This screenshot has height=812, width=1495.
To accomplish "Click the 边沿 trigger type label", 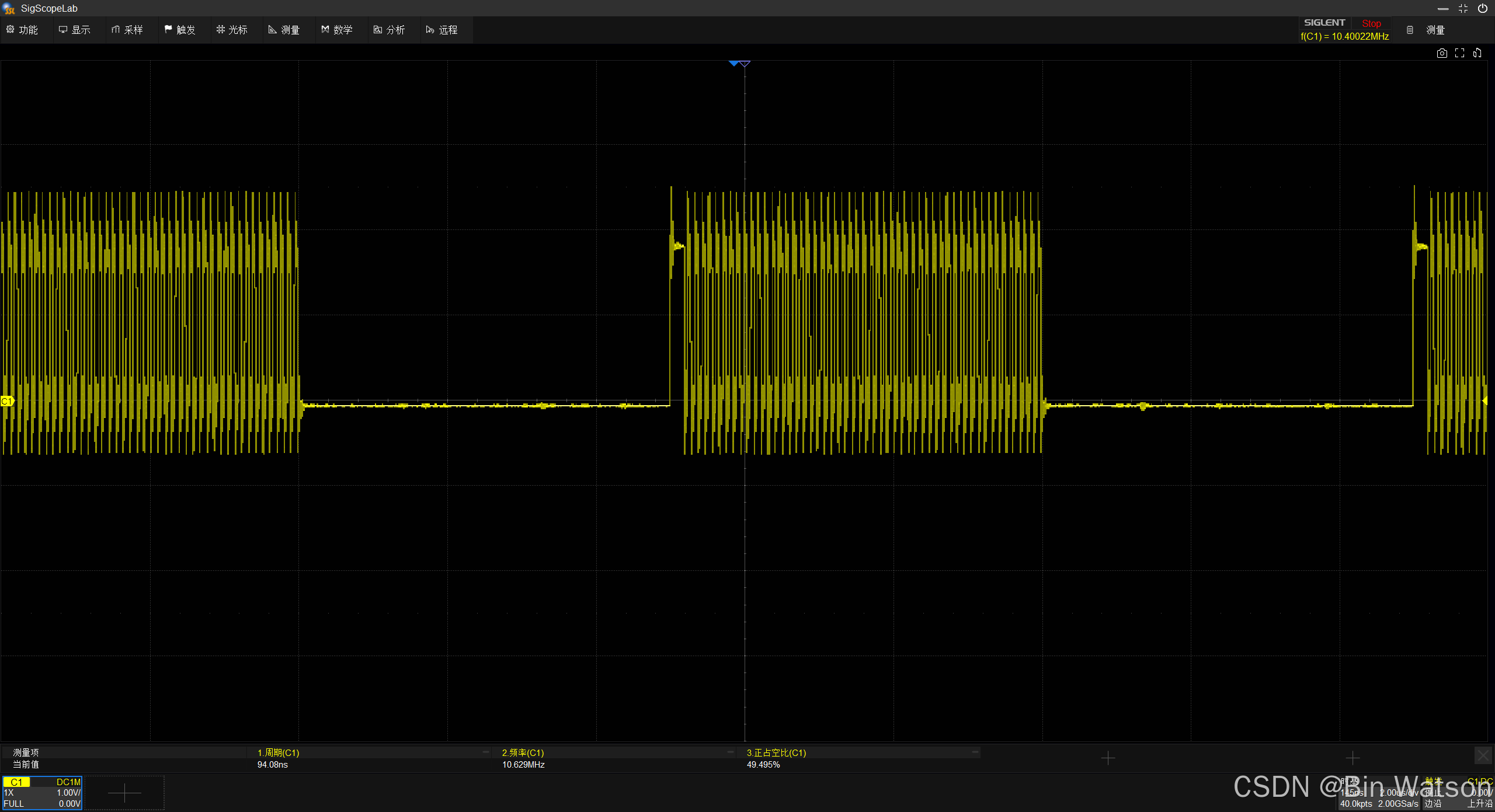I will tap(1433, 804).
